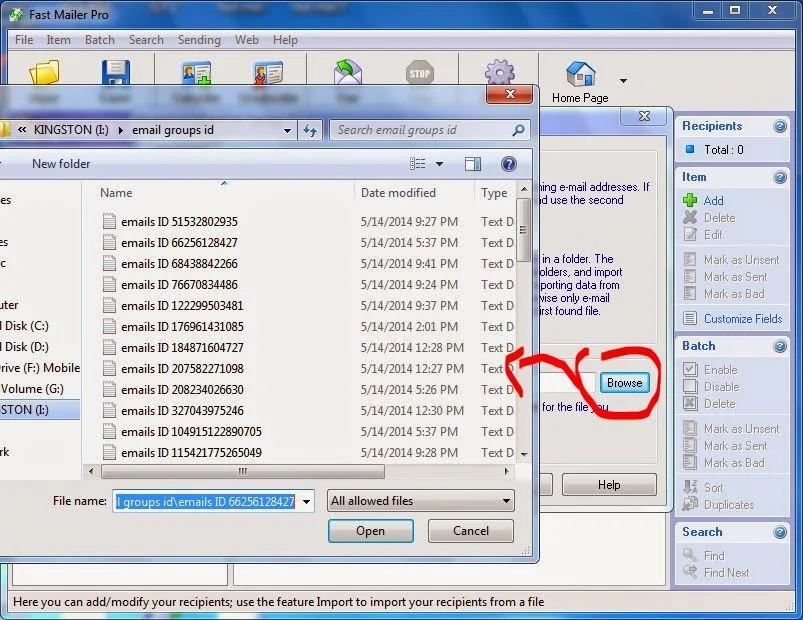This screenshot has height=620, width=803.
Task: Click the New folder button
Action: pyautogui.click(x=61, y=164)
